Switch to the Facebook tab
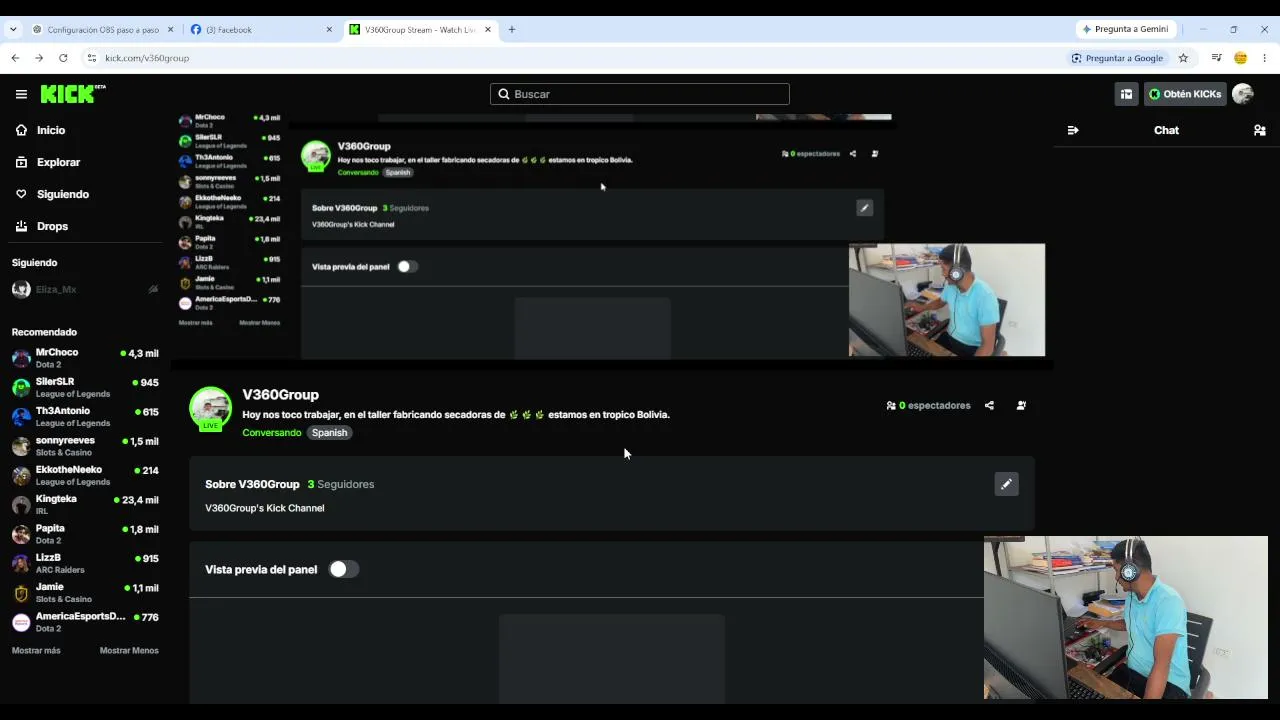The height and width of the screenshot is (720, 1280). coord(262,30)
